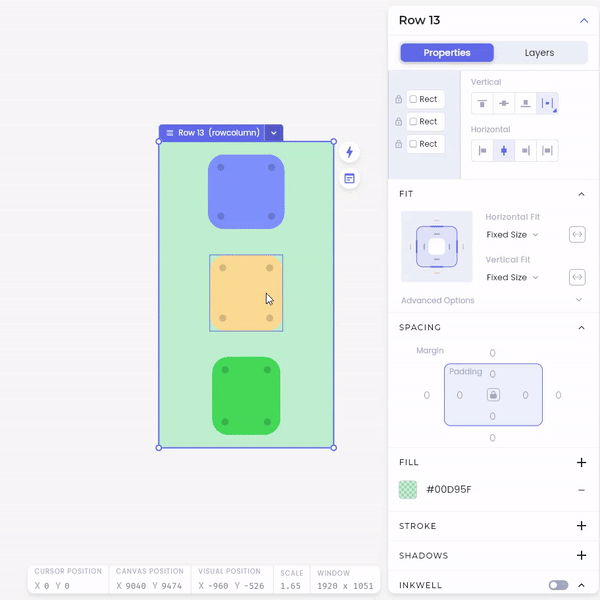Check the first Rect checkbox
600x600 pixels.
[413, 99]
